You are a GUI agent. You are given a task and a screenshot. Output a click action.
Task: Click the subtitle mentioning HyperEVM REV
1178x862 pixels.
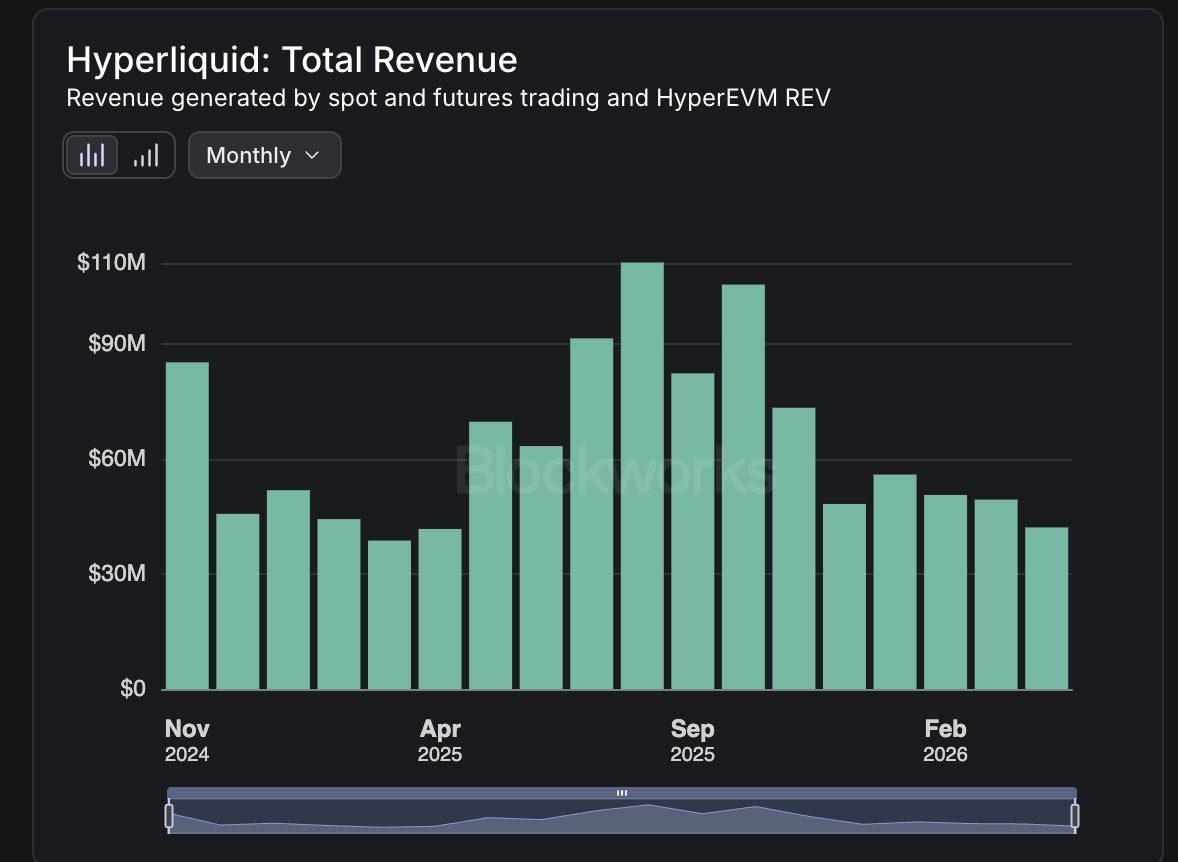[x=449, y=98]
